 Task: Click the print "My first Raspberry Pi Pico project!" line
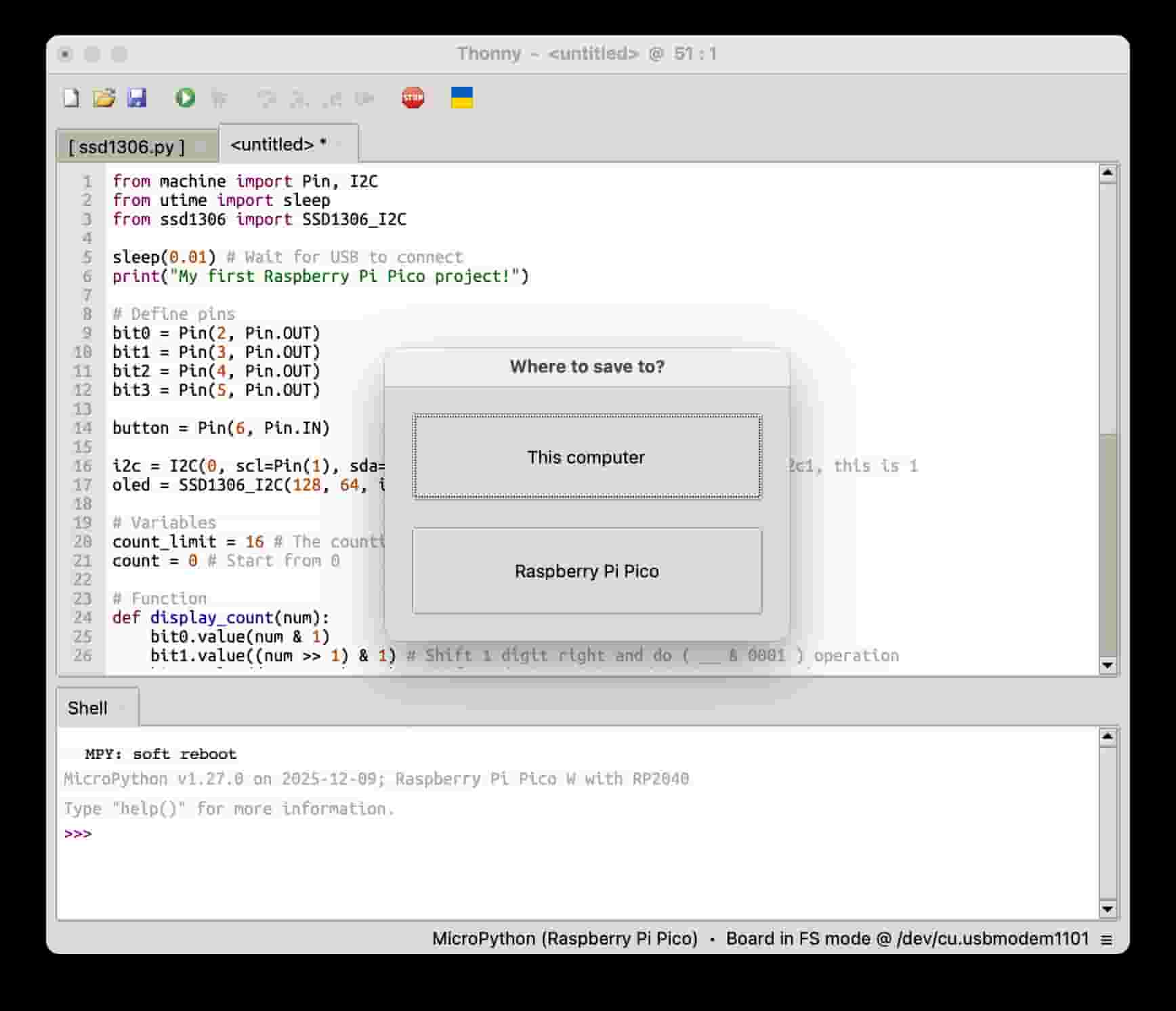pyautogui.click(x=320, y=276)
